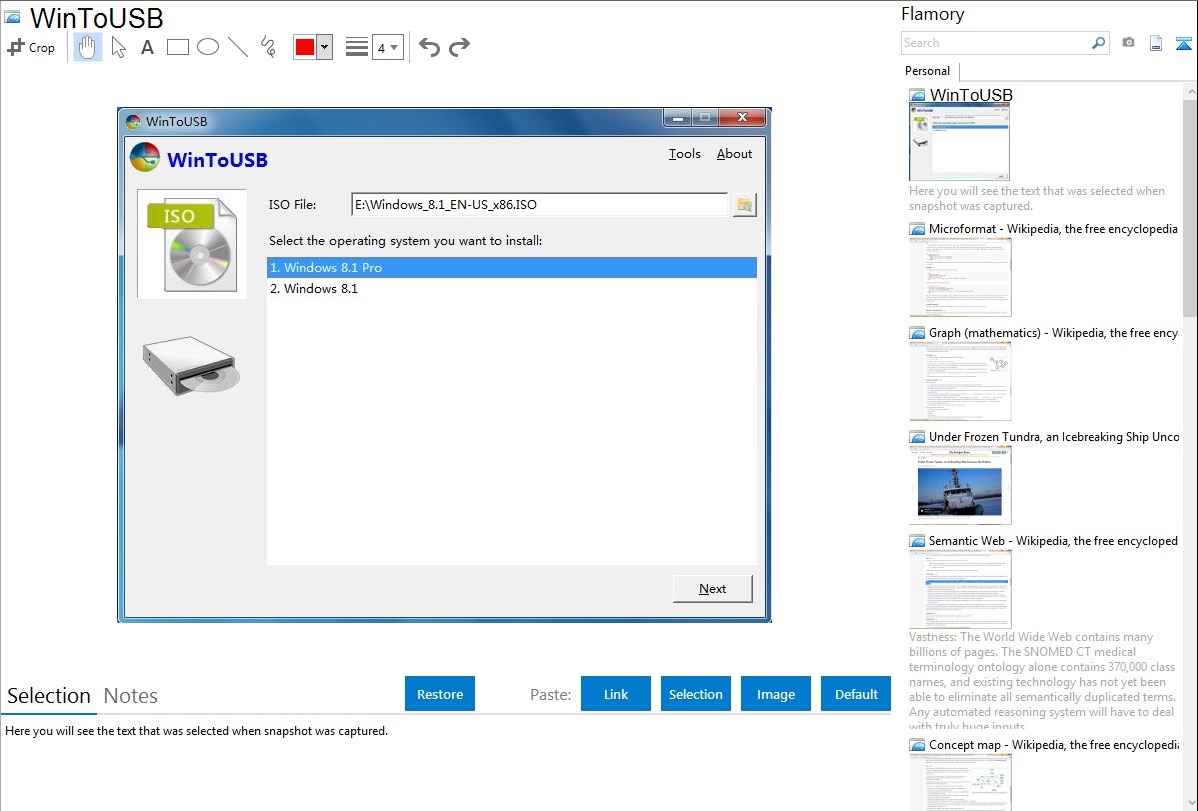Paste as Selection
Viewport: 1198px width, 811px height.
pos(696,694)
